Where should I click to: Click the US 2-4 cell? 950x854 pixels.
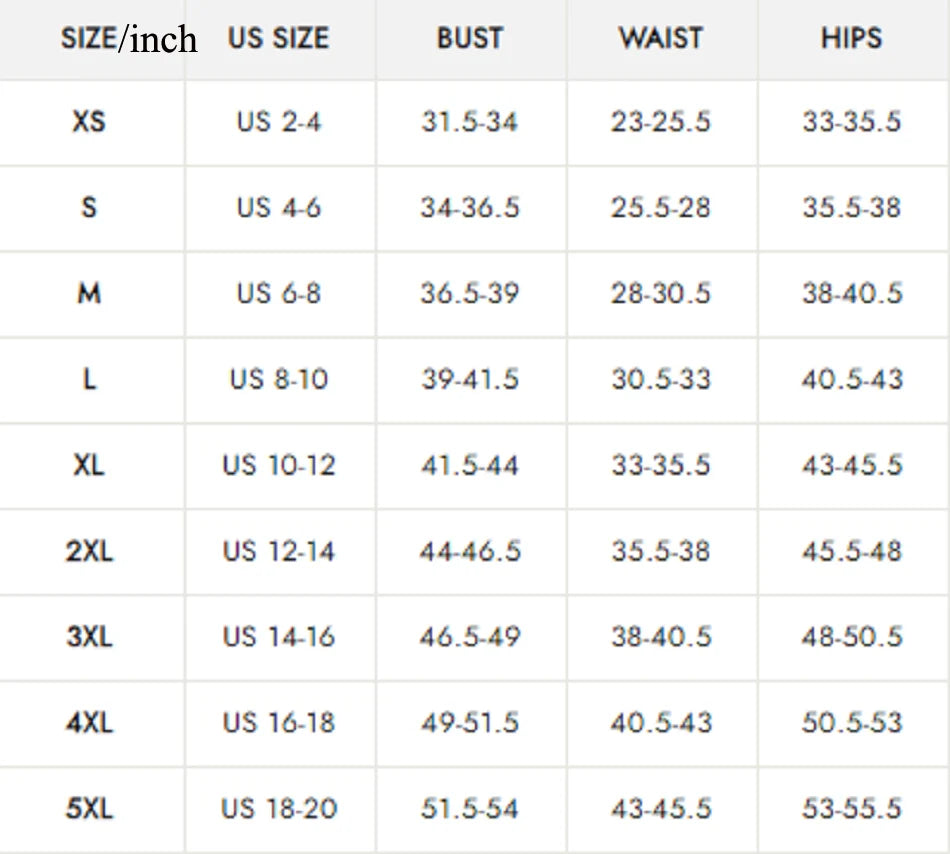(x=279, y=122)
